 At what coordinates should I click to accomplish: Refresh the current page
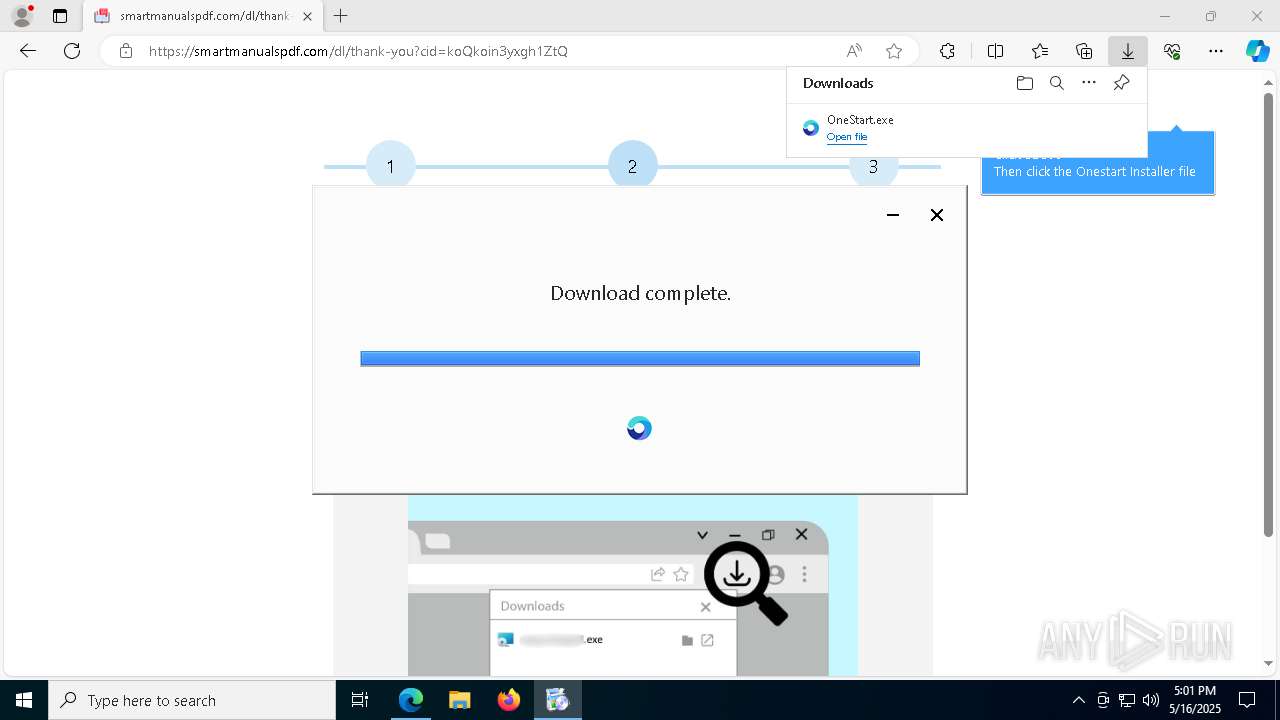tap(72, 51)
